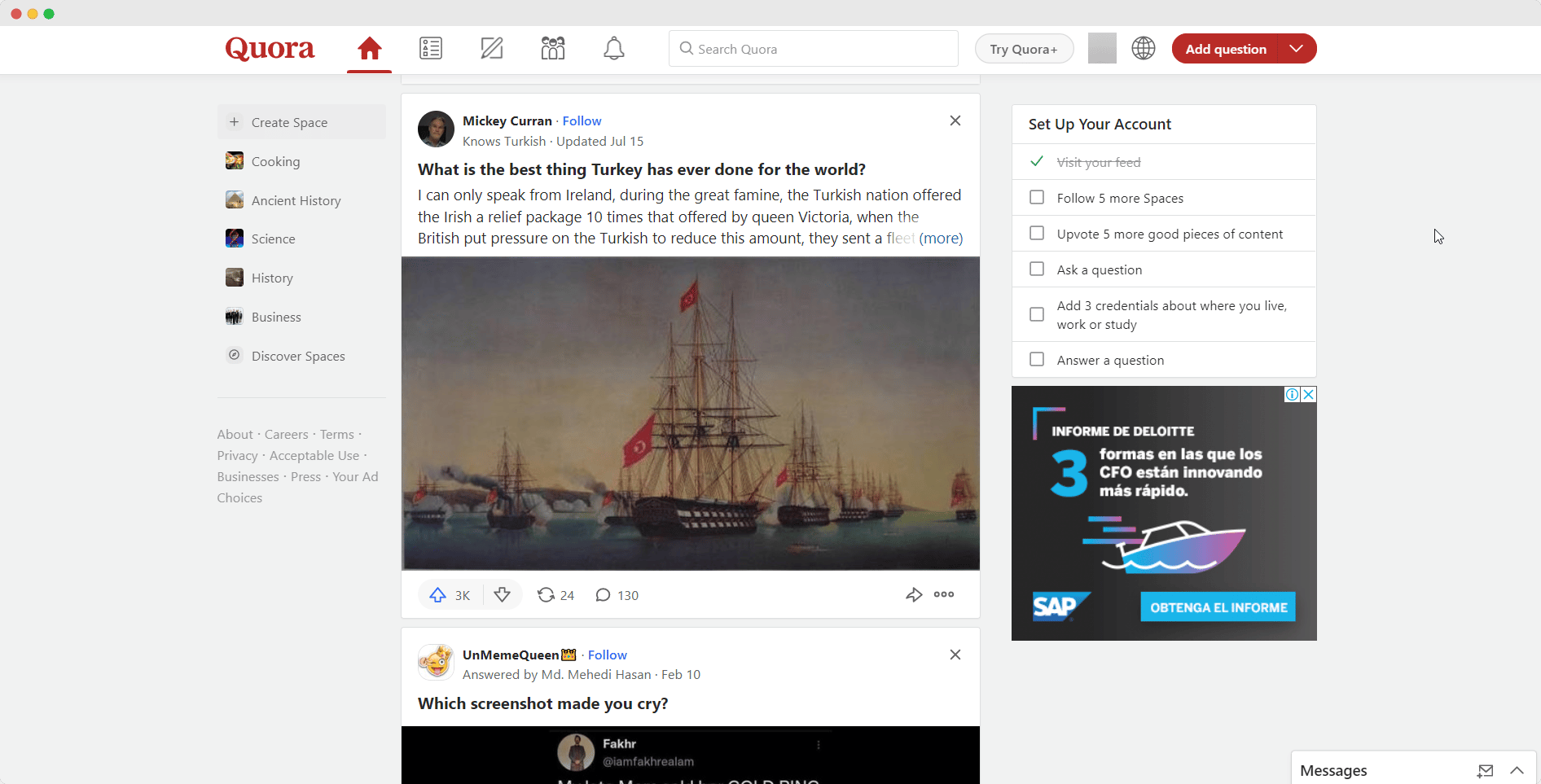Open Notifications bell icon
This screenshot has width=1541, height=784.
[614, 49]
